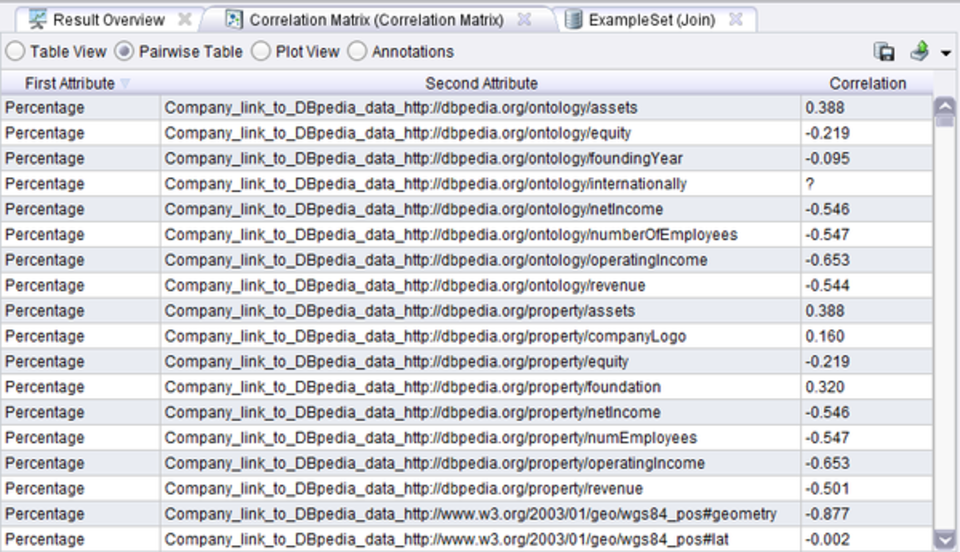Select the ontology/foundingYear attribute cell
This screenshot has height=552, width=960.
pos(481,159)
